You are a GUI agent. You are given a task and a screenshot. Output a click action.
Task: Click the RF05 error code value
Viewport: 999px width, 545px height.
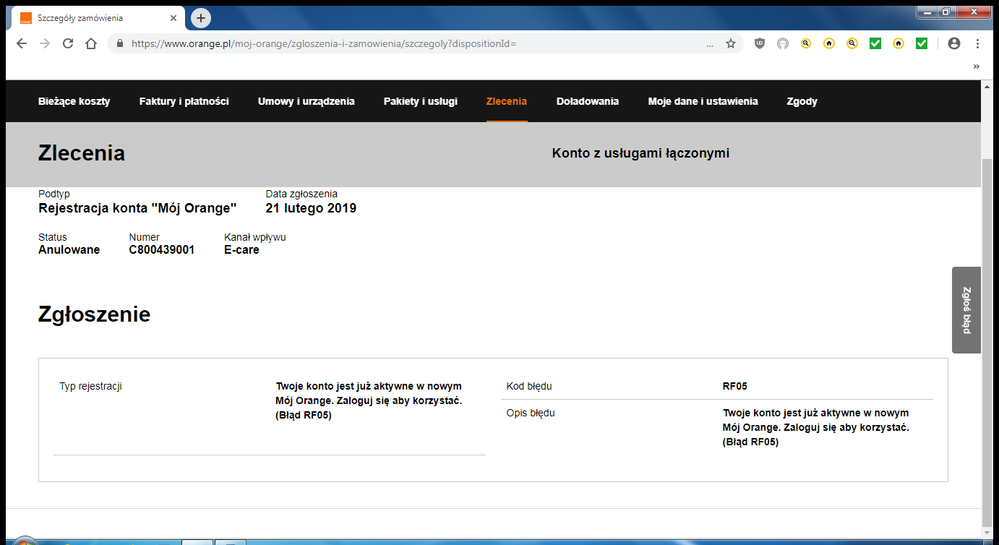pos(735,386)
